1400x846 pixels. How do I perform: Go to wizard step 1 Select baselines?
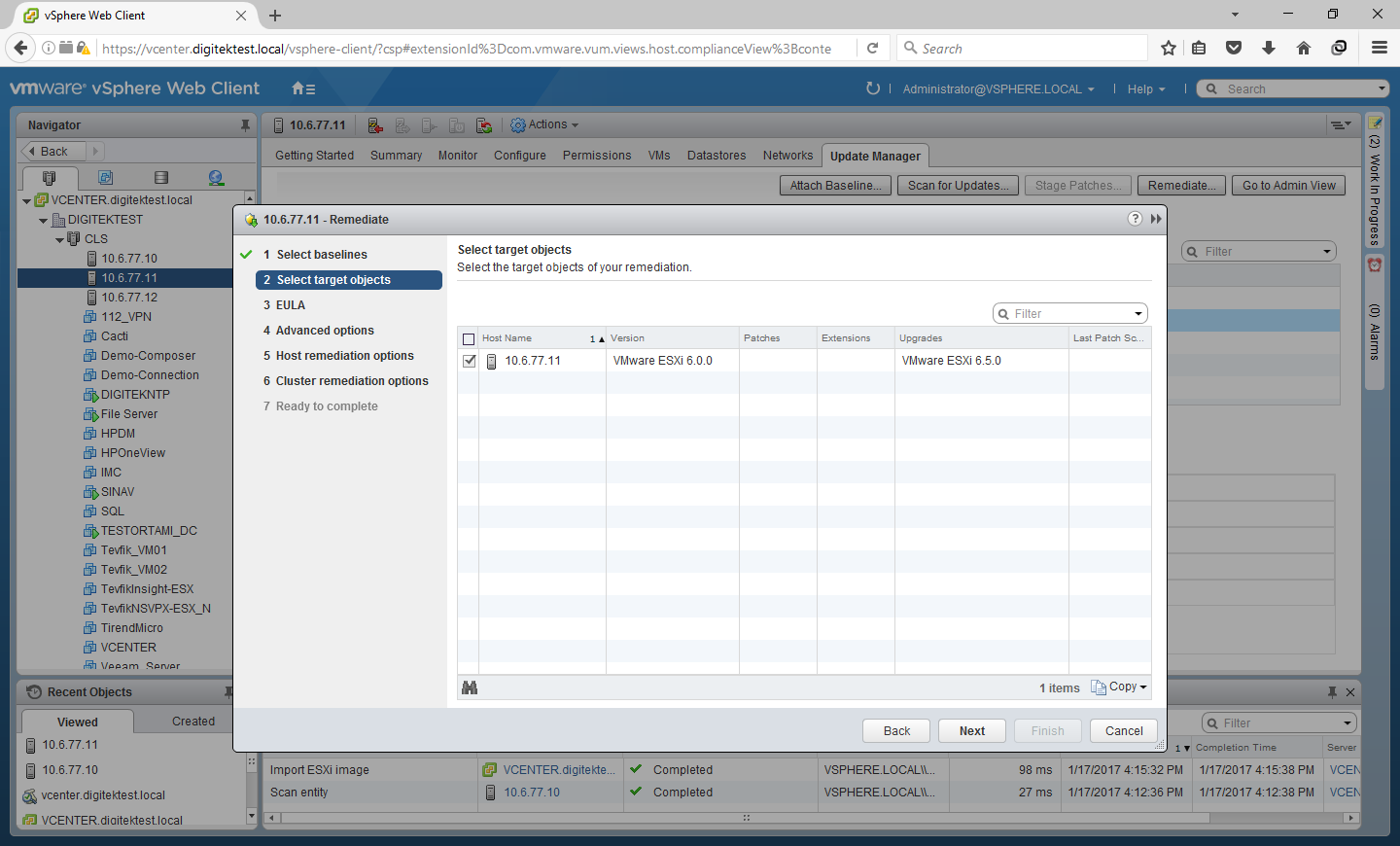(x=322, y=255)
